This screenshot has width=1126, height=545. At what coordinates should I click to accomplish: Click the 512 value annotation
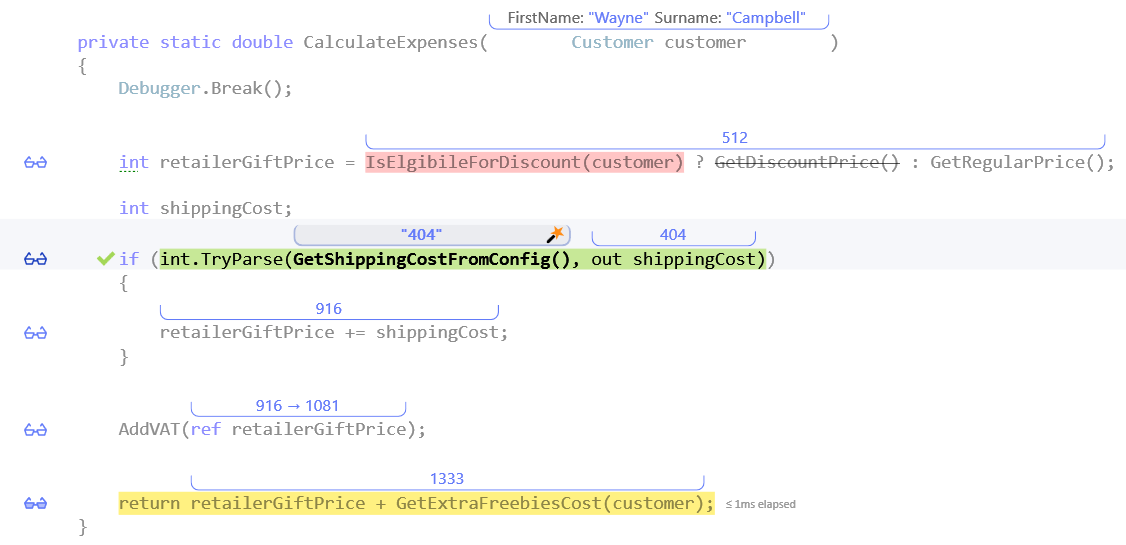click(x=735, y=138)
